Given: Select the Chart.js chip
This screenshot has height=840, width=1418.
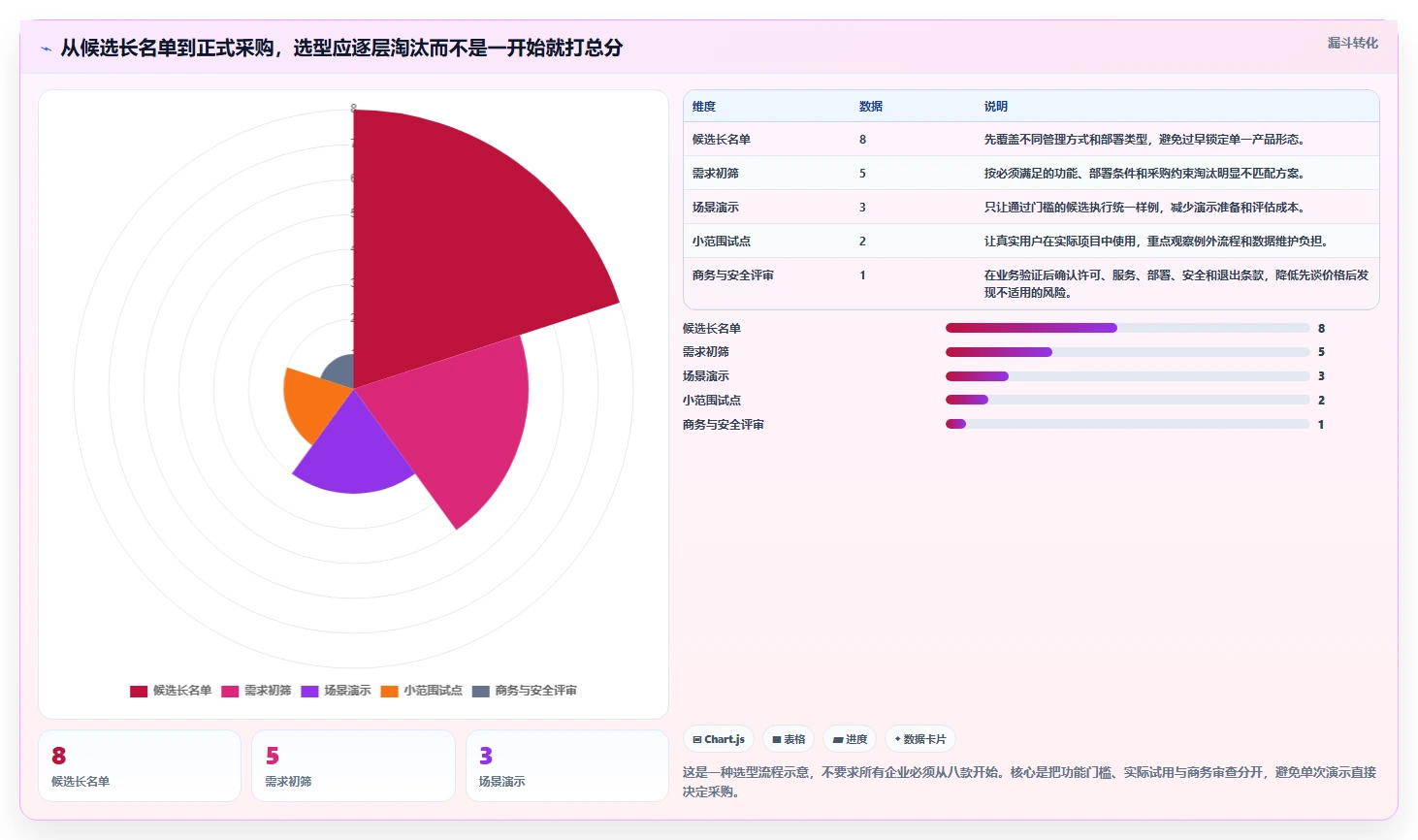Looking at the screenshot, I should [x=719, y=739].
